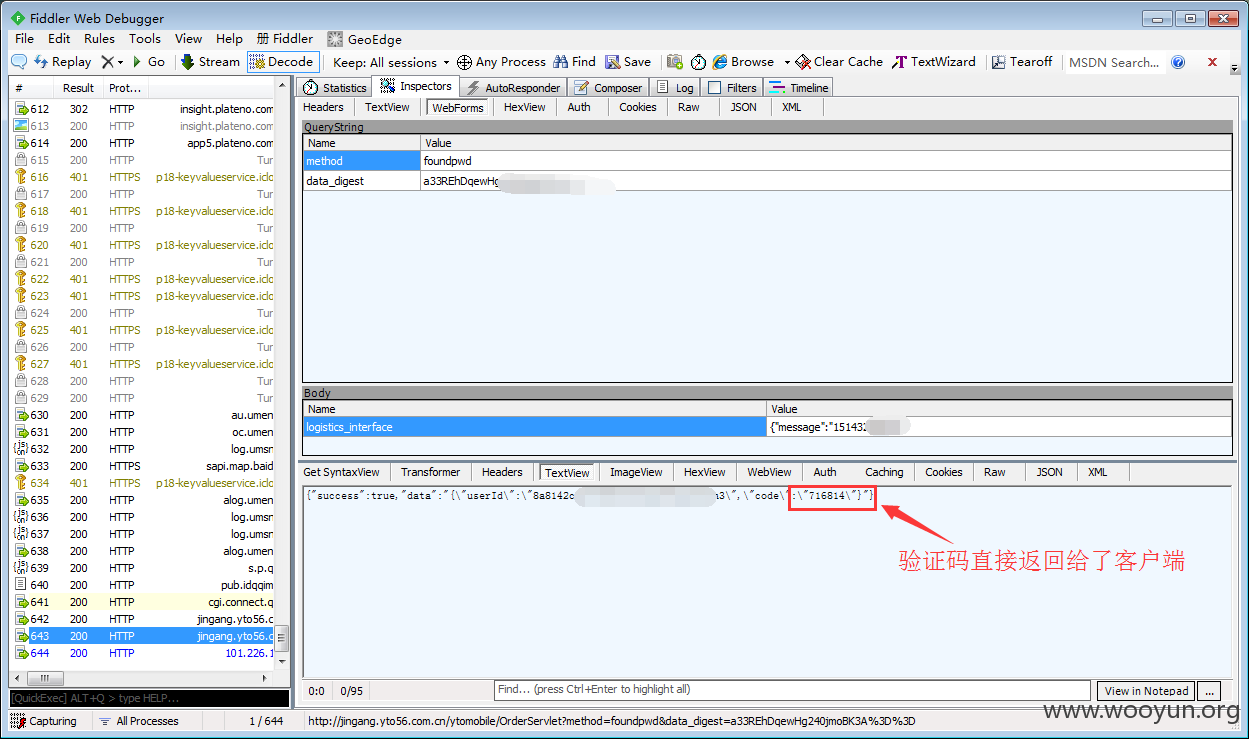Open the Edit menu

coord(59,38)
